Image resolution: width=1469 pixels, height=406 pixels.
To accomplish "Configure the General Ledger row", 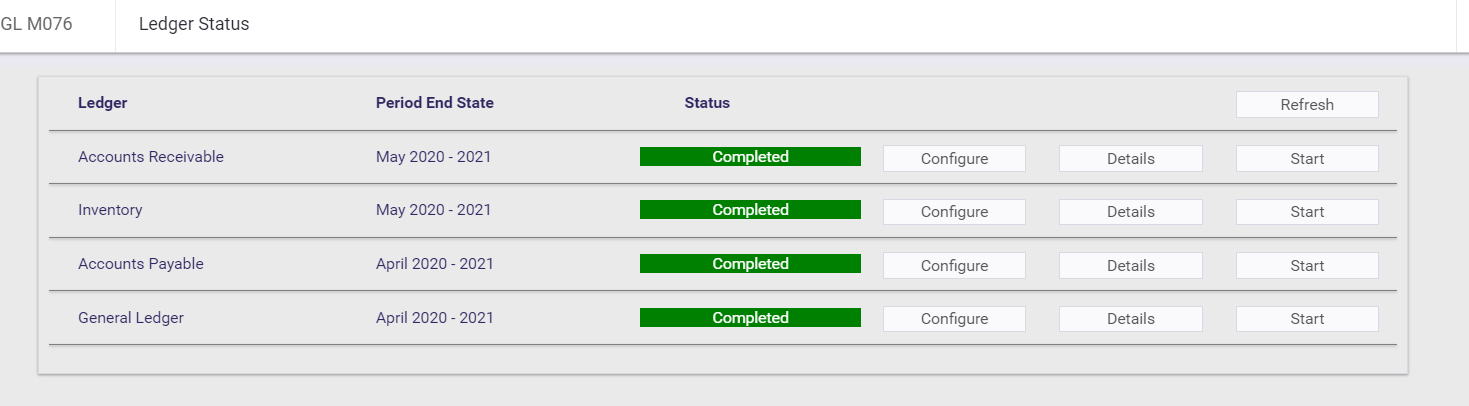I will 954,319.
